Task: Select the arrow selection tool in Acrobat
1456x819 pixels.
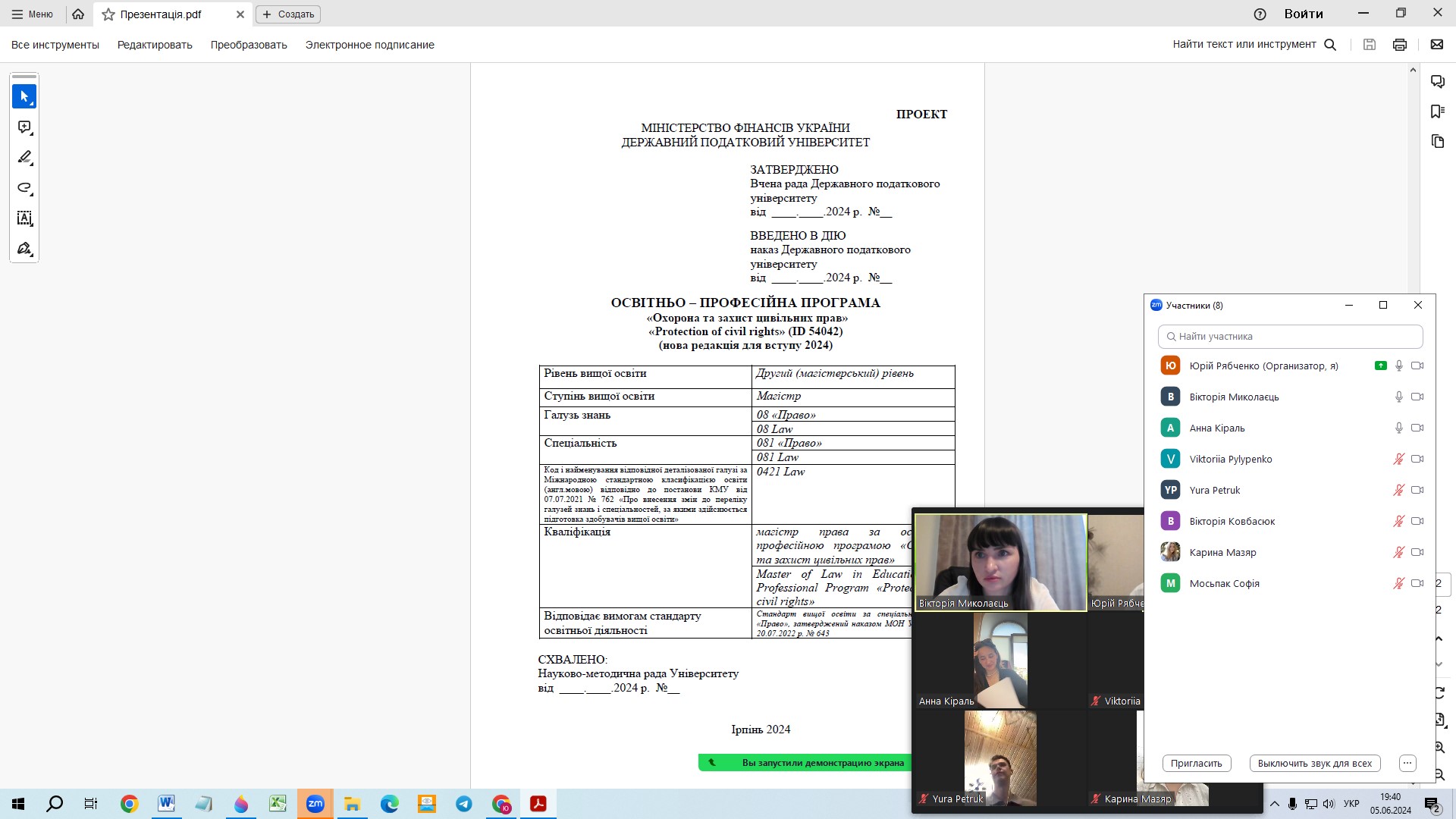Action: coord(24,96)
